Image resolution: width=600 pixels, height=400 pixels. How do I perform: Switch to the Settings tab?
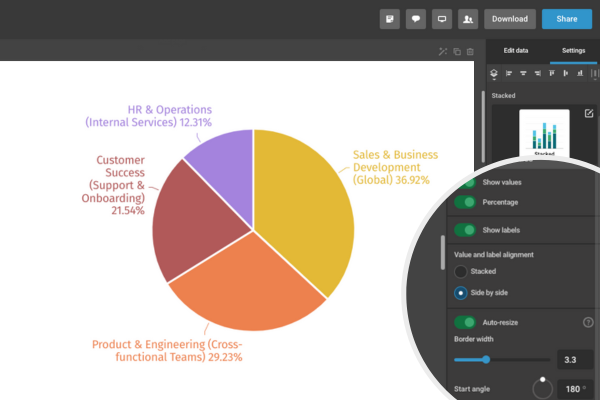click(573, 51)
